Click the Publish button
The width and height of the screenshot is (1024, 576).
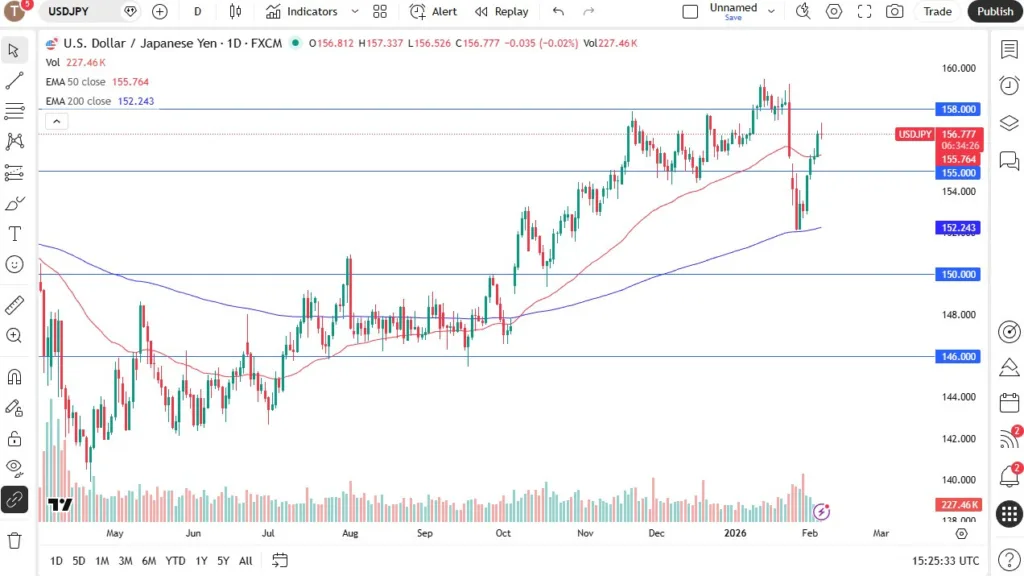click(994, 11)
